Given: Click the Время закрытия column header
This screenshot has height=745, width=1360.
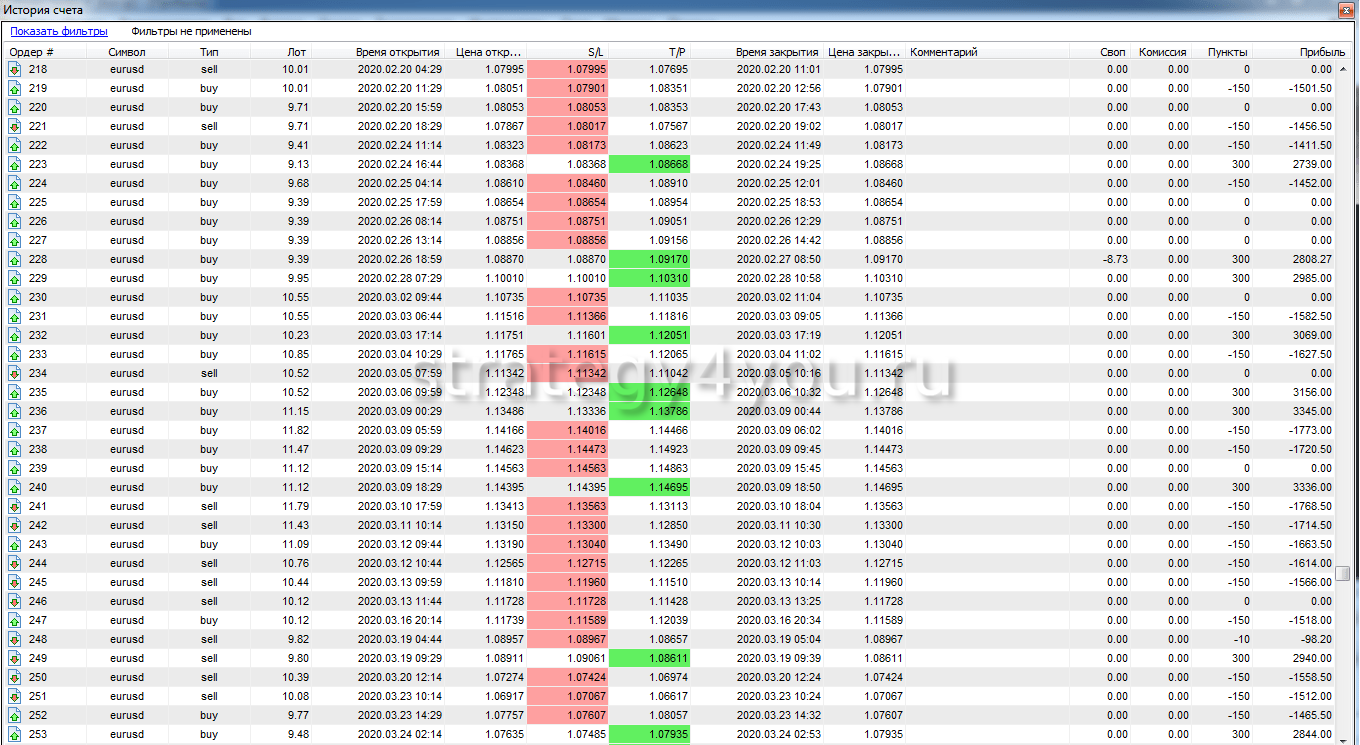Looking at the screenshot, I should click(777, 52).
